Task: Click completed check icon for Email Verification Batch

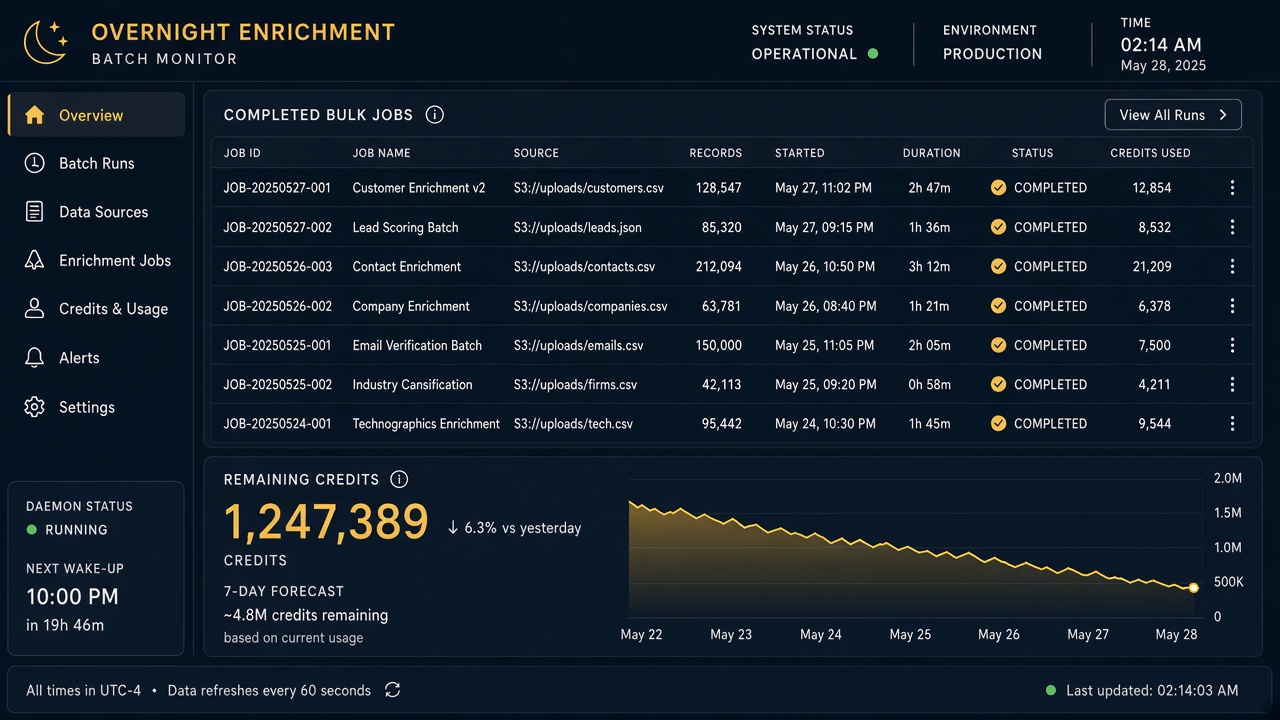Action: pyautogui.click(x=998, y=345)
